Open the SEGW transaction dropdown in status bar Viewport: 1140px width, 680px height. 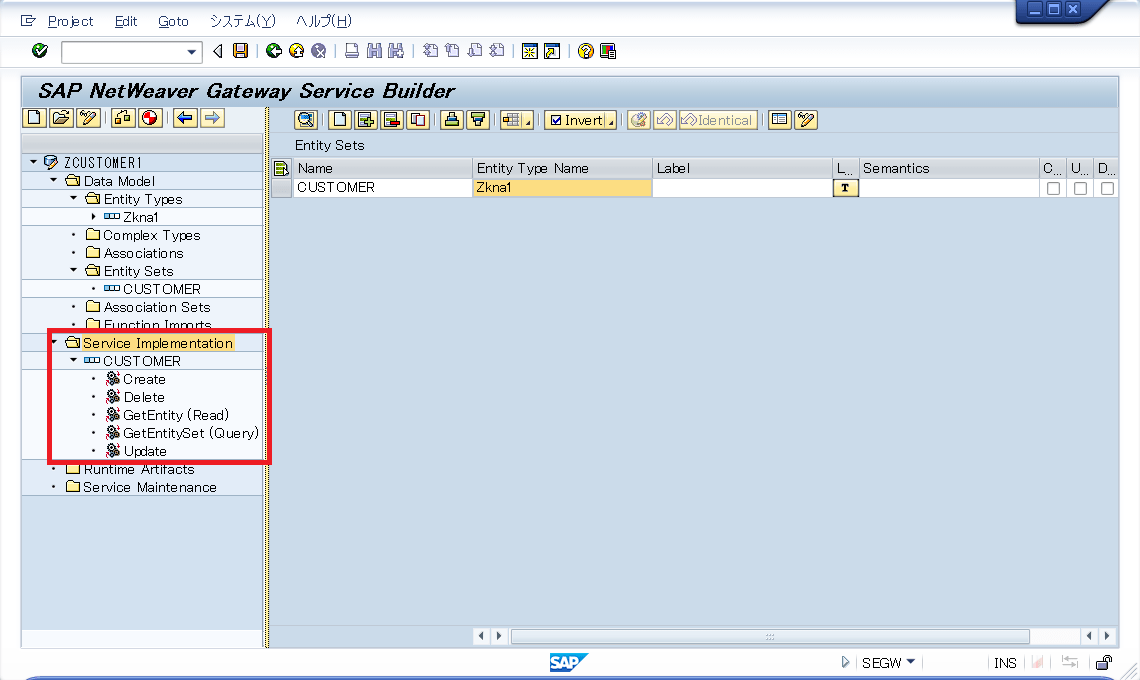point(910,662)
